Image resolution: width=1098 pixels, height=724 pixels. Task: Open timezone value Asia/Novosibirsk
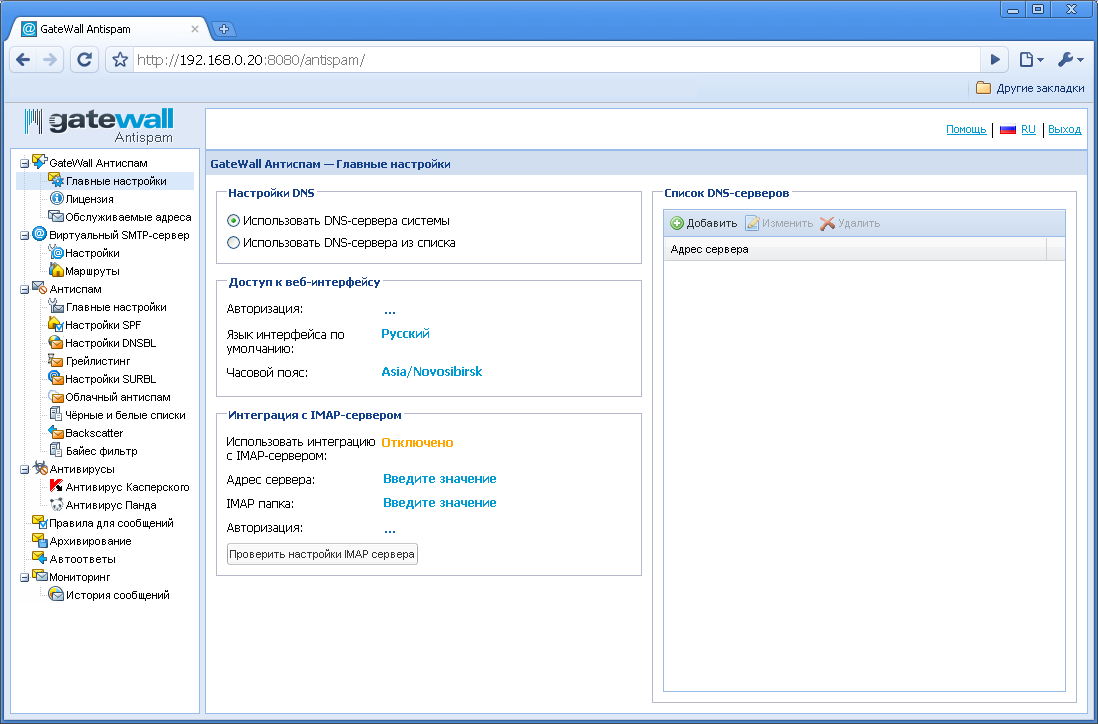coord(432,372)
